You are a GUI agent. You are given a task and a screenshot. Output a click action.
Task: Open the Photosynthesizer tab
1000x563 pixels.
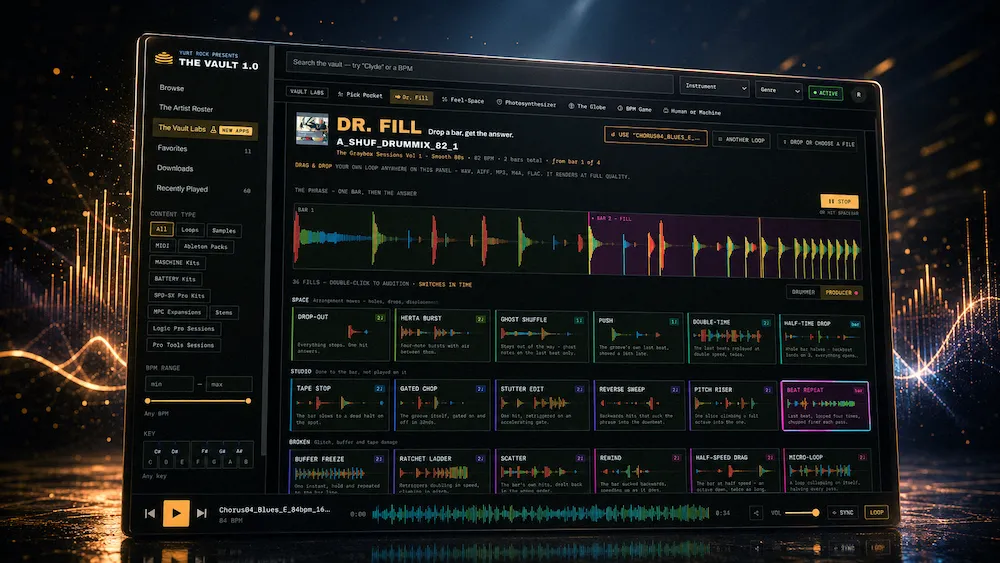coord(526,103)
